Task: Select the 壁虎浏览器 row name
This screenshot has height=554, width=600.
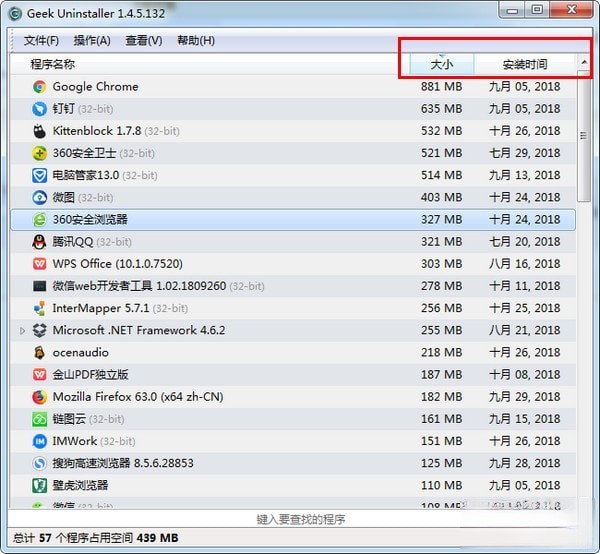Action: click(x=80, y=486)
